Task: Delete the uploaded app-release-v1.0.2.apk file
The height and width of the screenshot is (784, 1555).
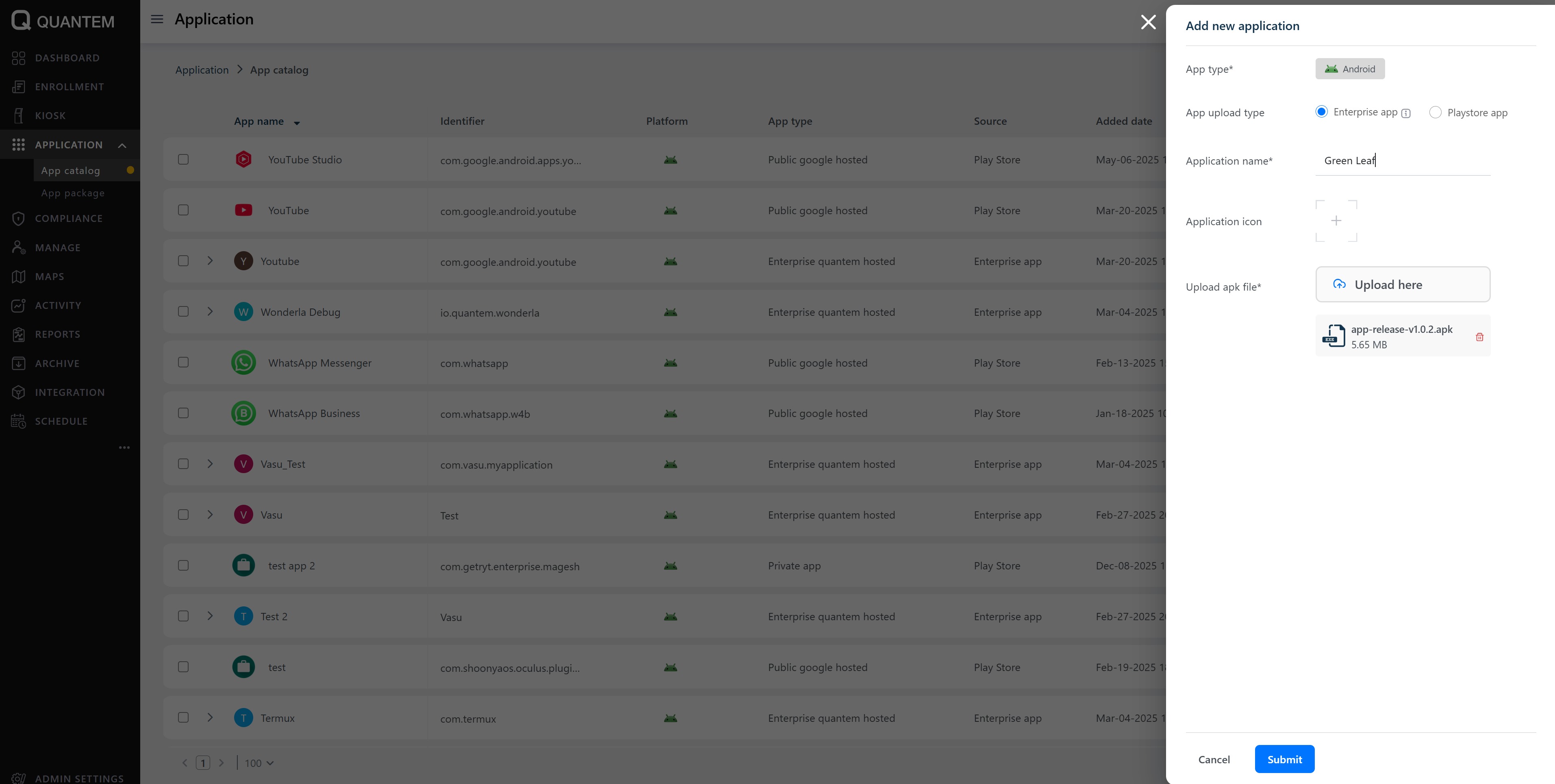Action: (1479, 337)
